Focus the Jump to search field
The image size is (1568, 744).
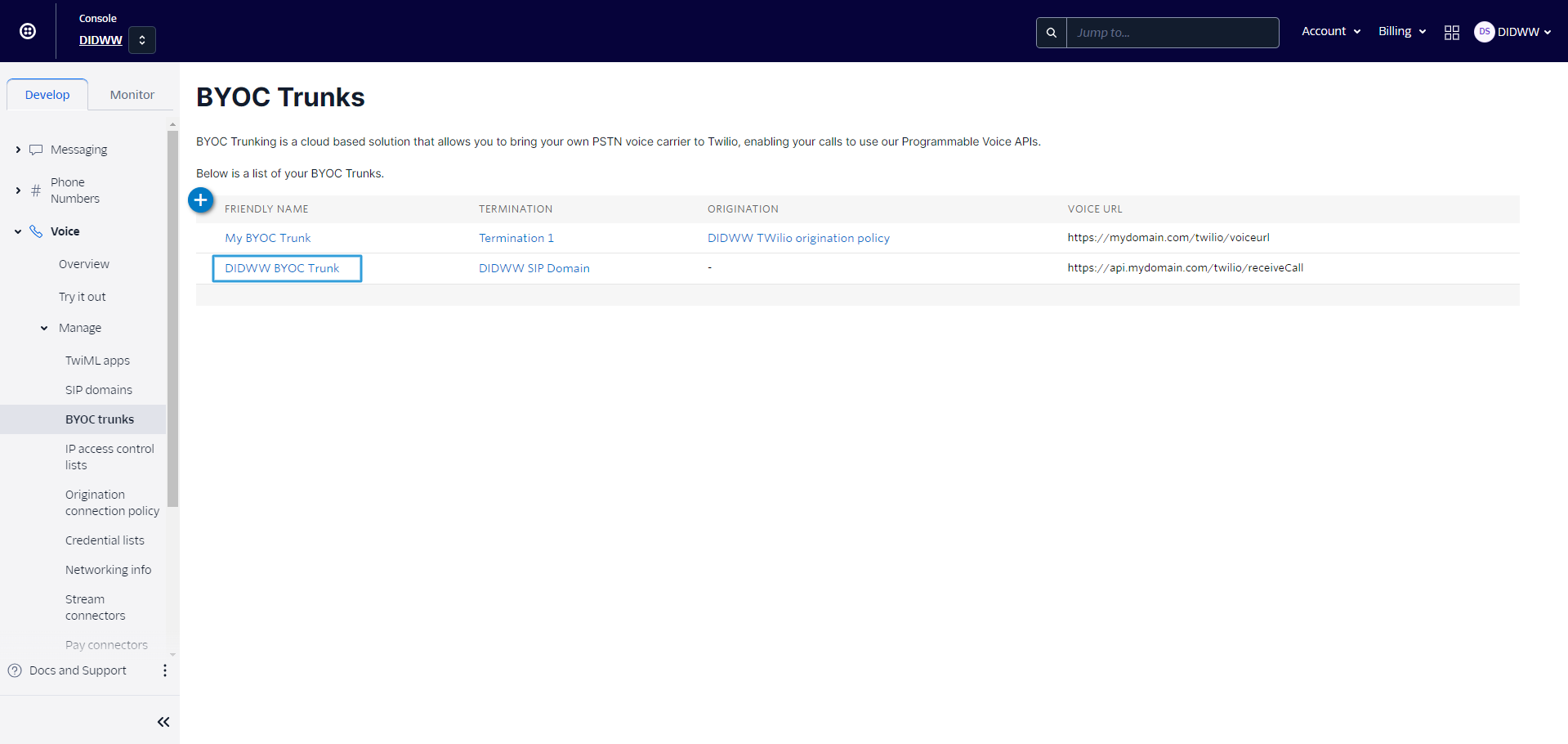[1173, 33]
